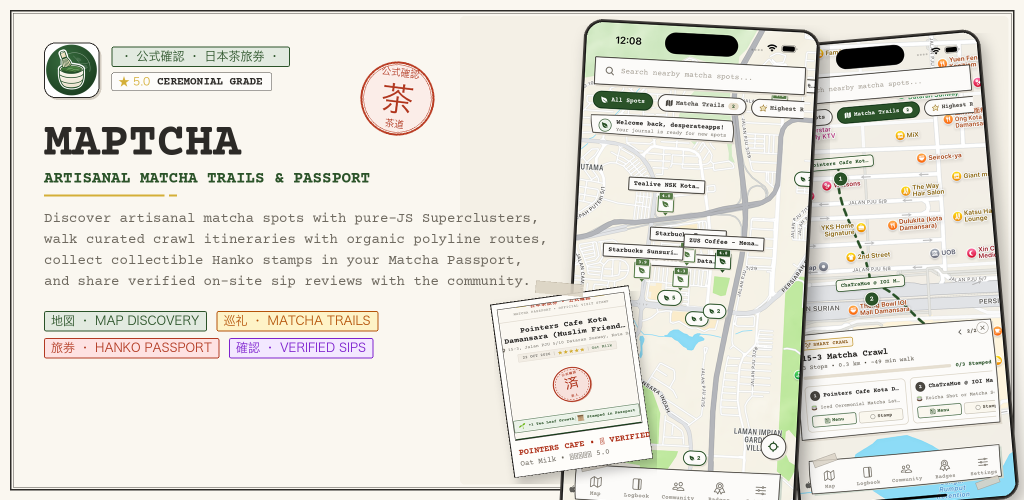The width and height of the screenshot is (1024, 500).
Task: Click the MAPTCHA heading
Action: click(x=142, y=141)
